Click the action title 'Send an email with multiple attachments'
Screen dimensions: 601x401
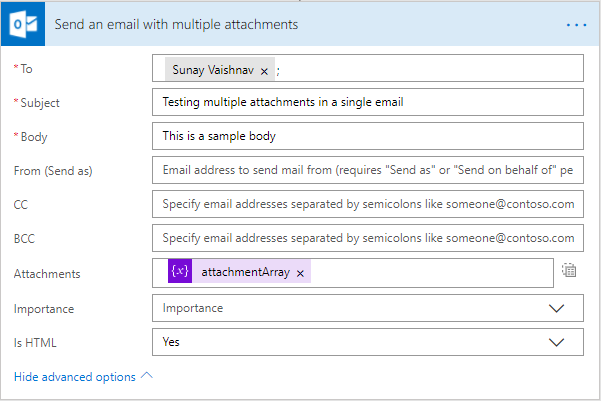point(177,23)
